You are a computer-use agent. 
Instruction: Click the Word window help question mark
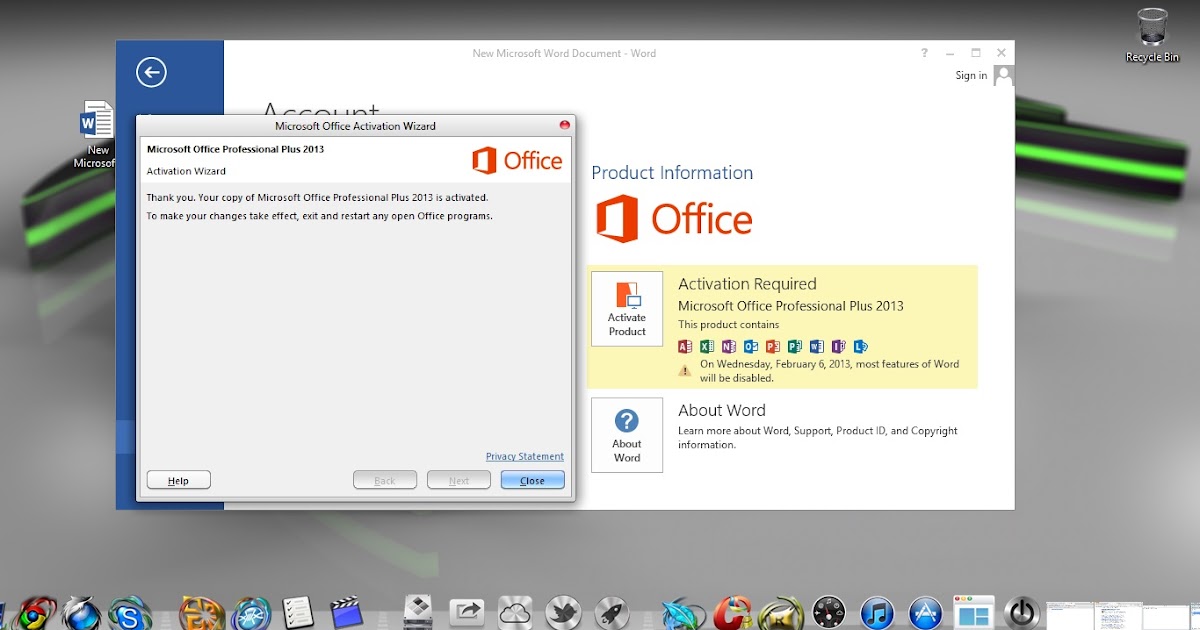pos(924,53)
